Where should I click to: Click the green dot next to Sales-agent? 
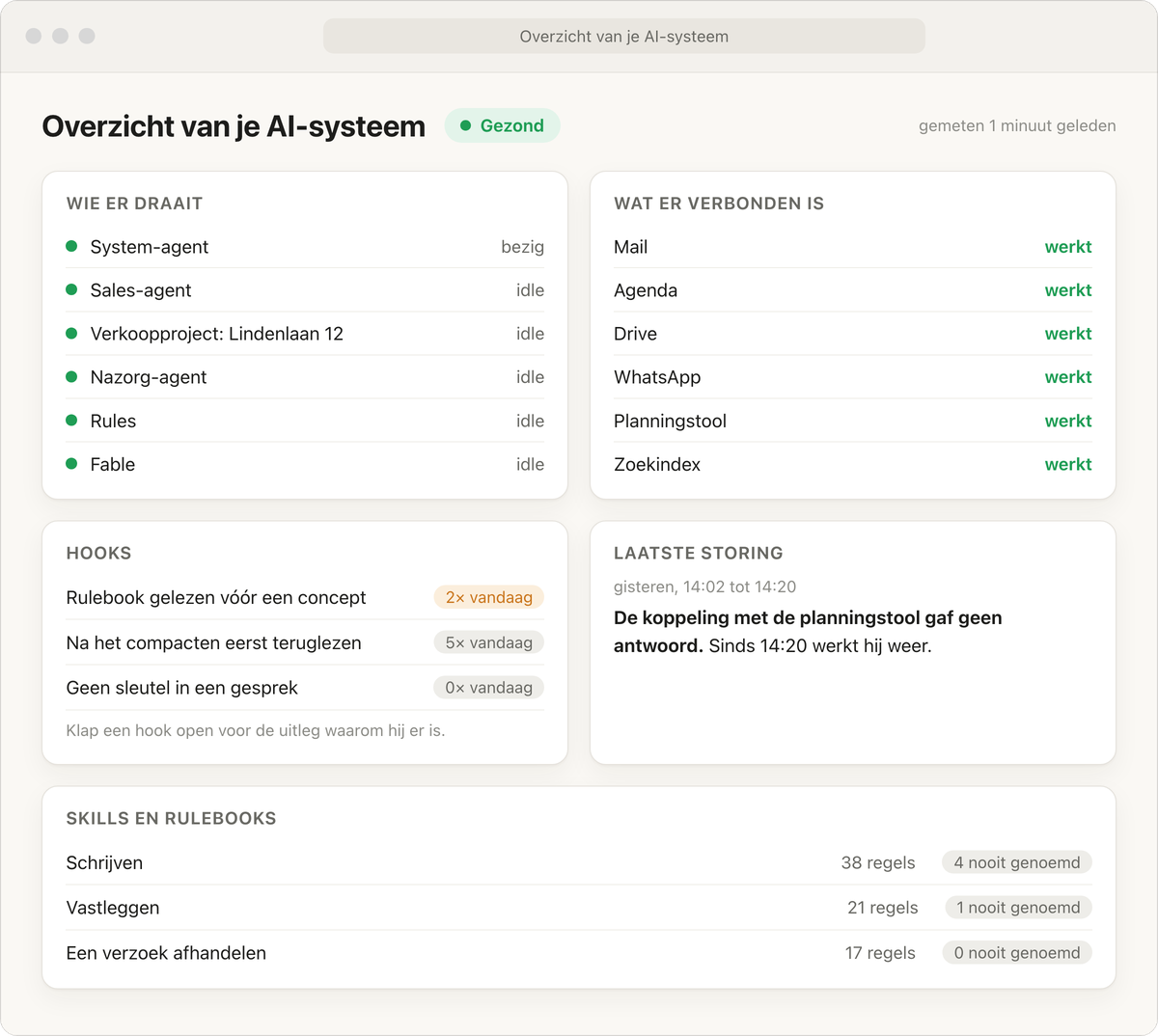point(71,289)
